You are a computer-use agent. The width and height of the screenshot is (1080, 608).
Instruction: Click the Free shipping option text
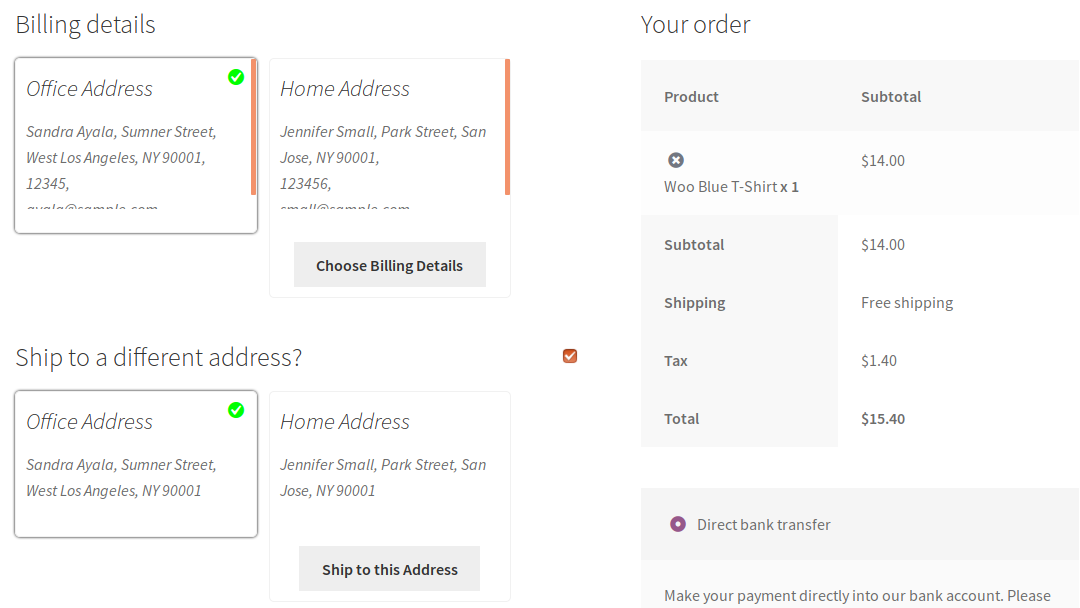[x=907, y=303]
